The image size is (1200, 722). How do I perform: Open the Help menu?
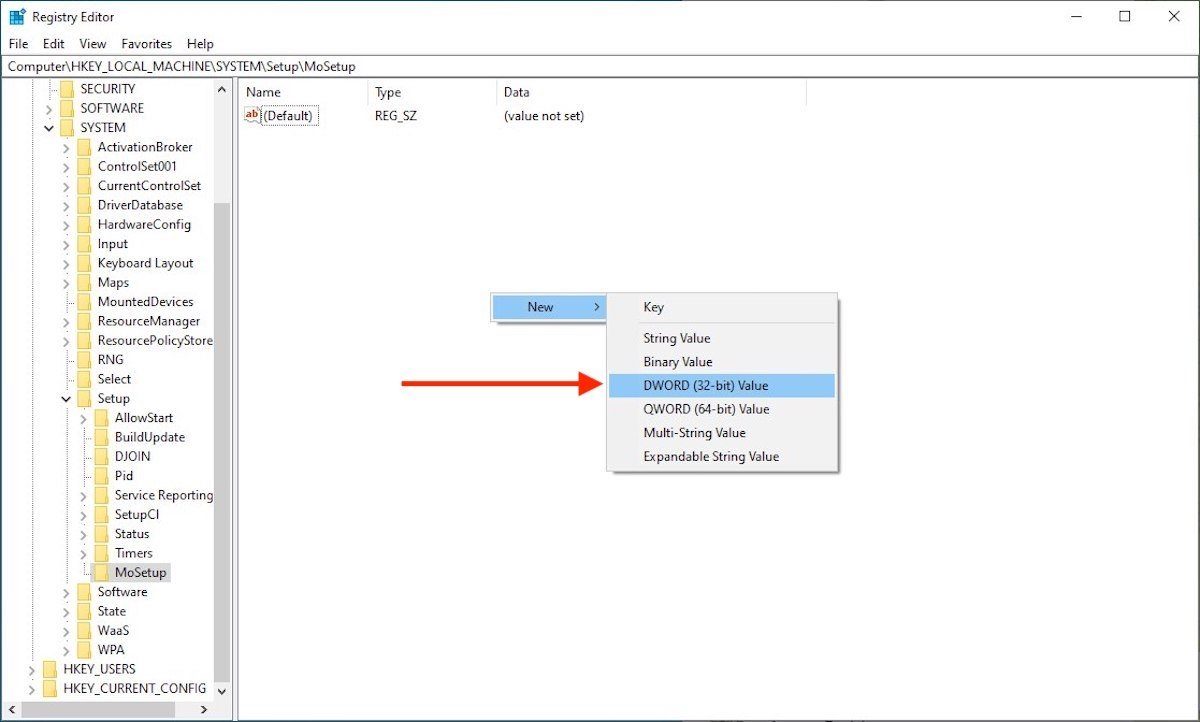200,44
